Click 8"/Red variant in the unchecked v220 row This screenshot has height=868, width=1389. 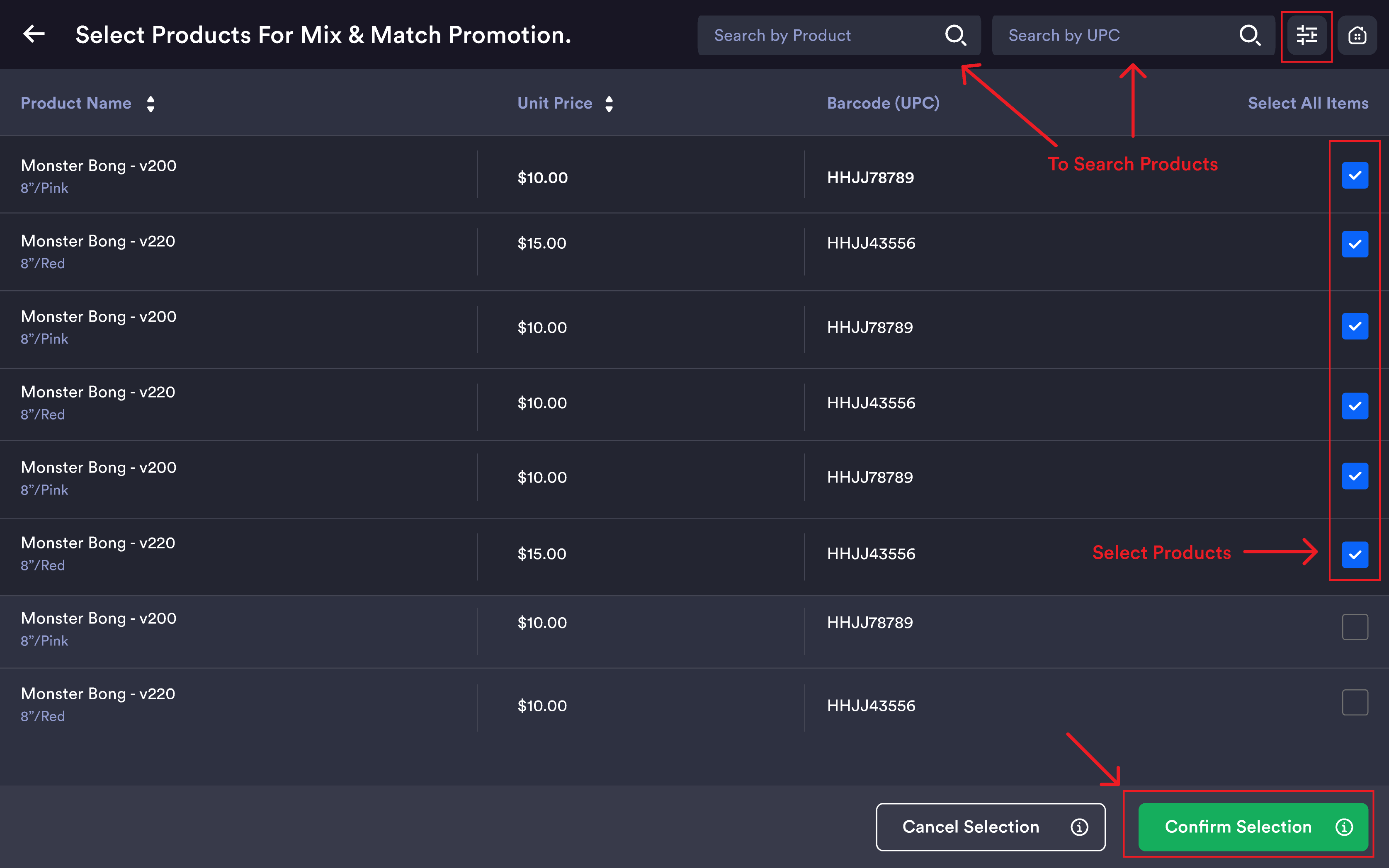(43, 716)
